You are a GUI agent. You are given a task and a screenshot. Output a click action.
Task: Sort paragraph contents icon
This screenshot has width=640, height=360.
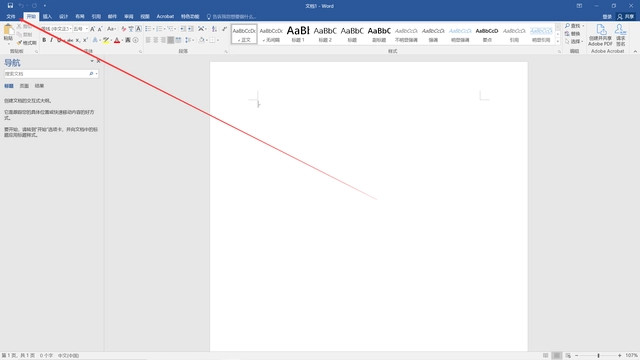tap(214, 29)
